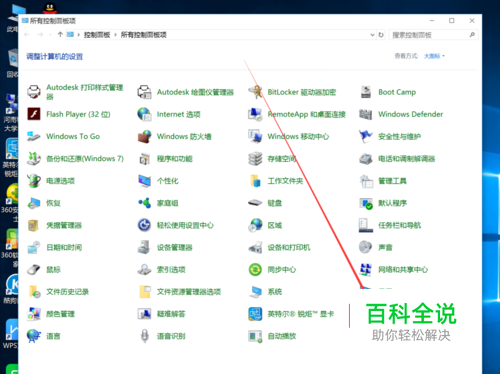Open the 语言 link

[x=53, y=336]
